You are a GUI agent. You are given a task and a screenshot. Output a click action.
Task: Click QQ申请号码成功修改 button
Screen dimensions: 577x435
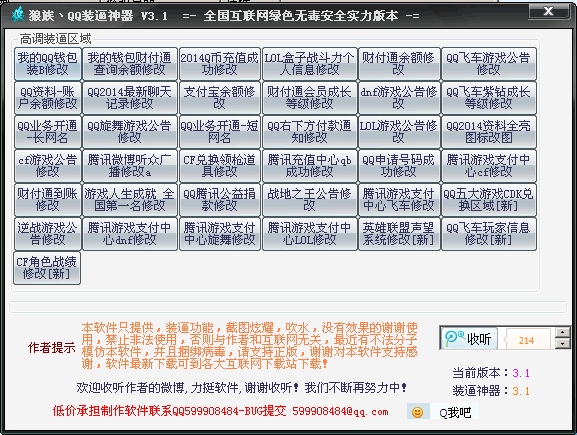click(x=399, y=166)
